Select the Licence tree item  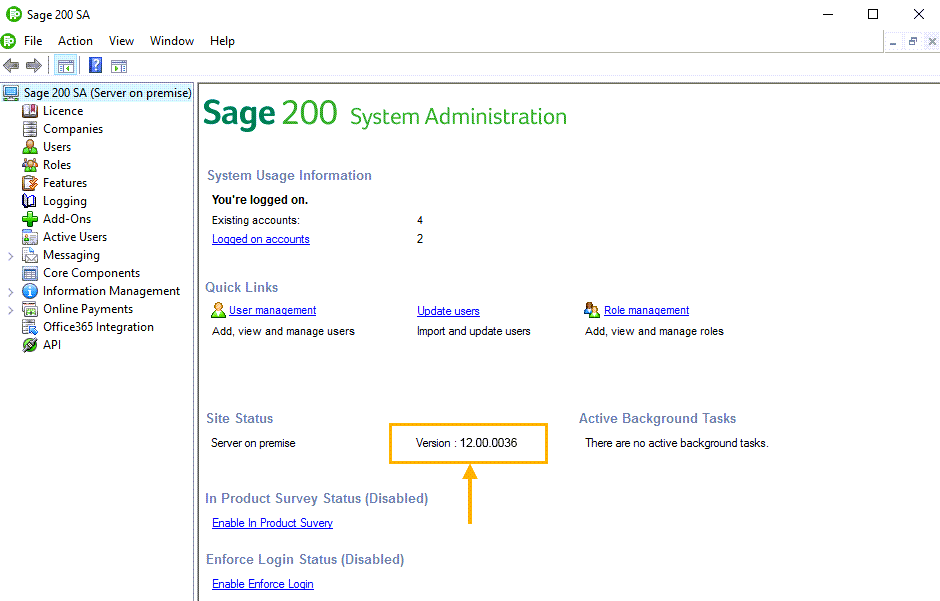(63, 111)
